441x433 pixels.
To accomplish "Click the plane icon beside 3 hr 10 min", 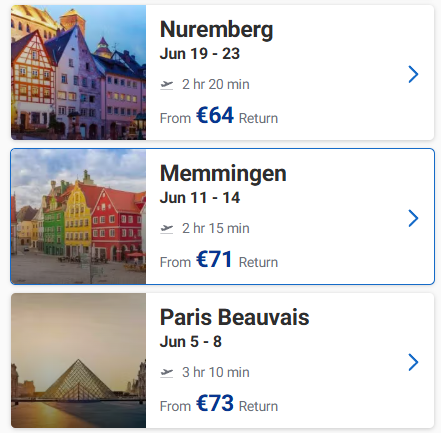I will click(x=167, y=373).
